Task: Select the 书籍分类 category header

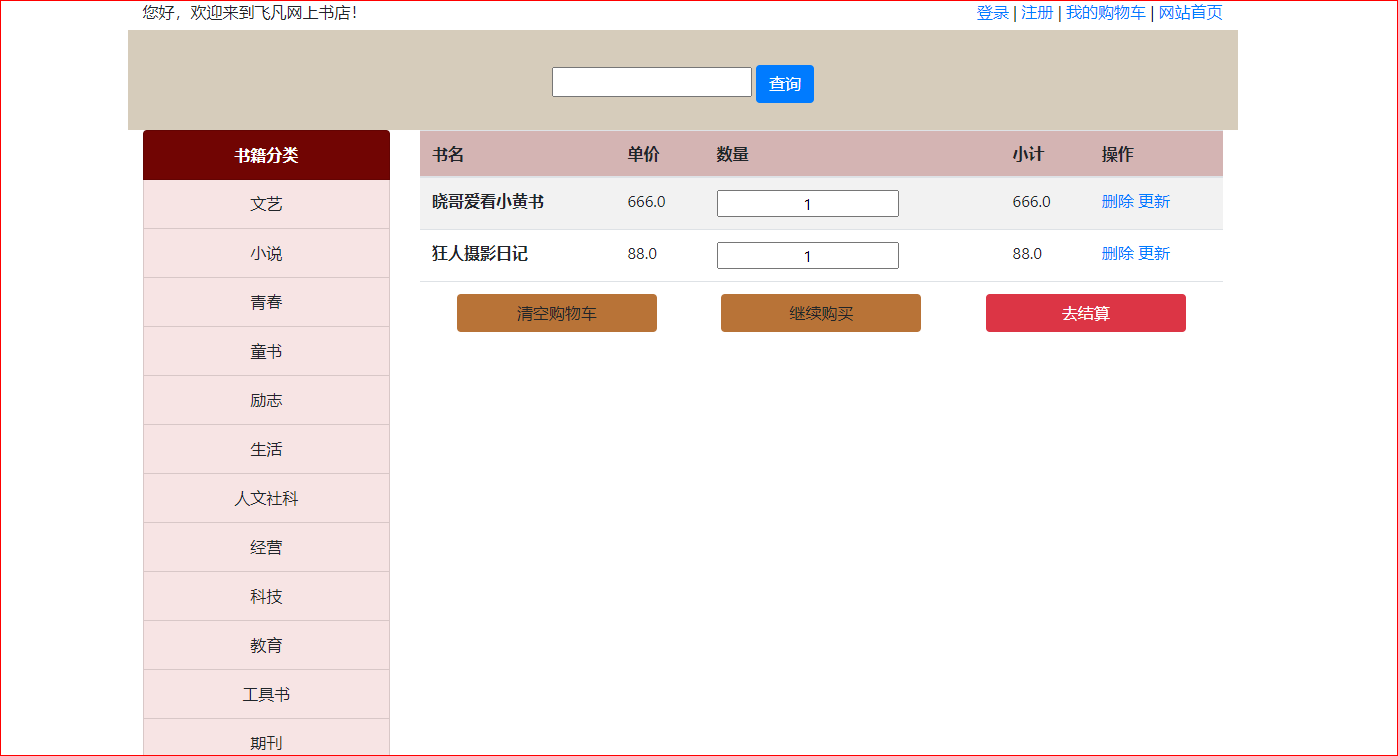Action: pos(266,155)
